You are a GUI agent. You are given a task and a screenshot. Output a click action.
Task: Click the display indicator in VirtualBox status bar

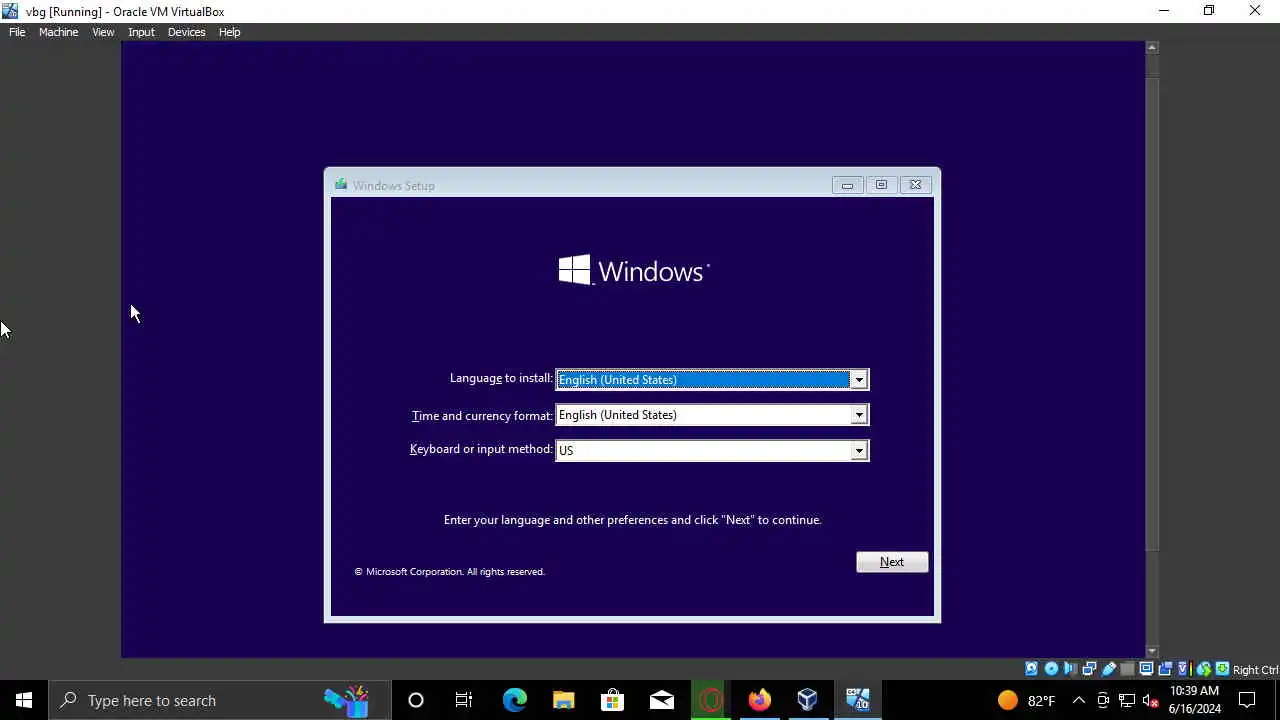1147,669
